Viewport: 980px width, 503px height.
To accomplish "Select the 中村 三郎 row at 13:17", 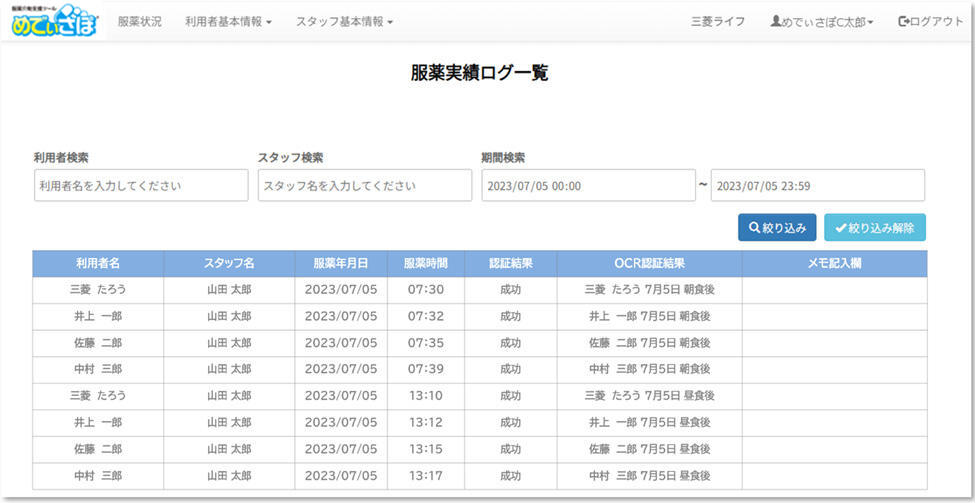I will [x=98, y=476].
